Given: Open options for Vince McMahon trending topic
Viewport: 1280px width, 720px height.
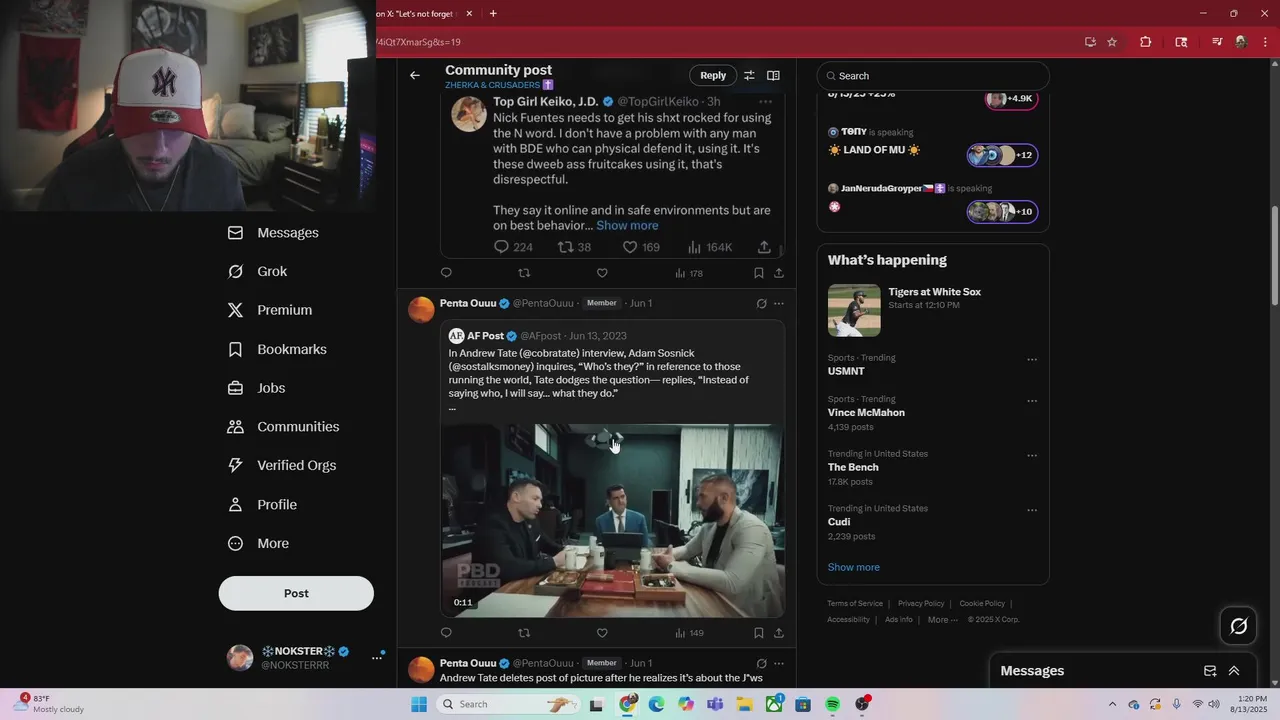Looking at the screenshot, I should point(1032,401).
